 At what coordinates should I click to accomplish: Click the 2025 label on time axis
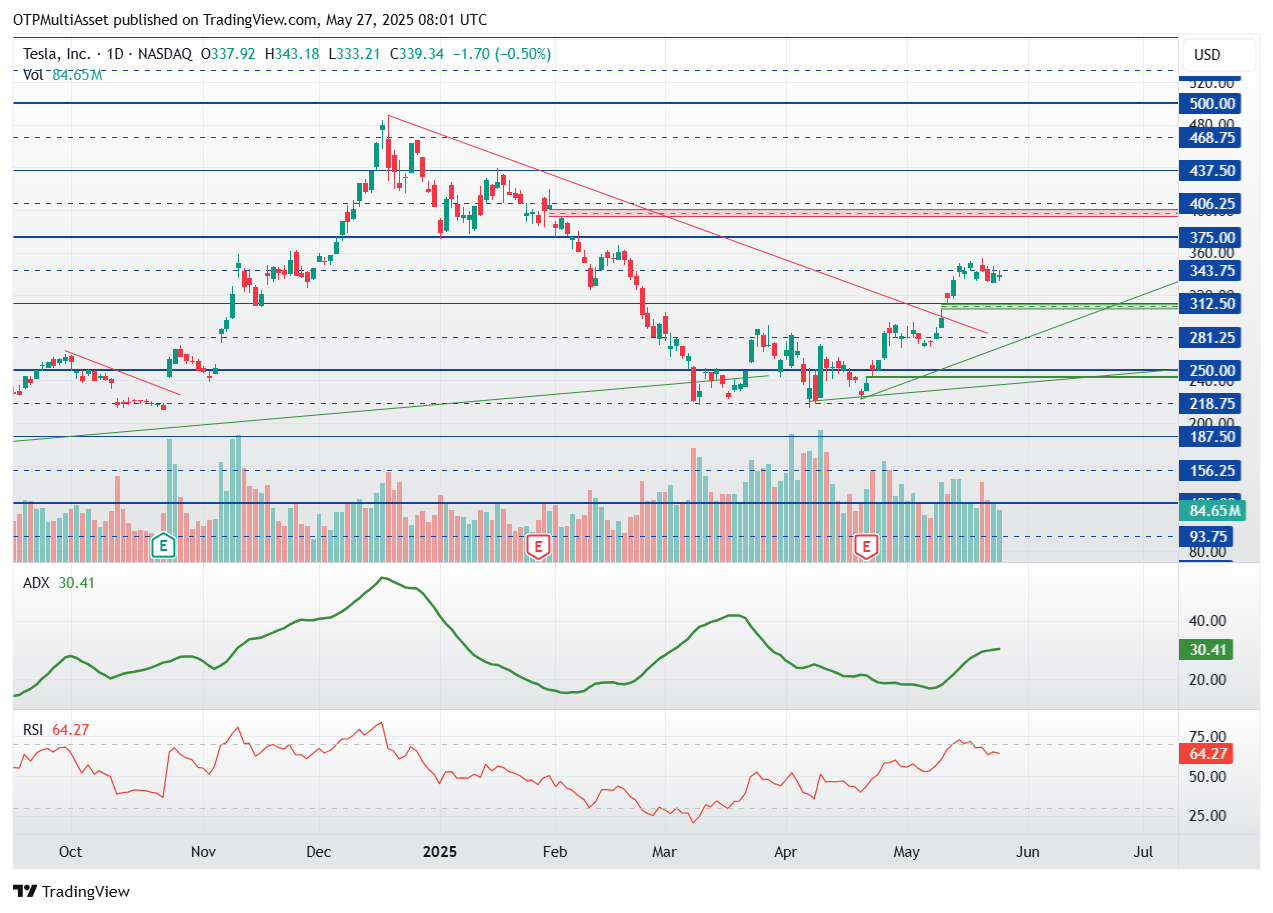click(x=440, y=852)
